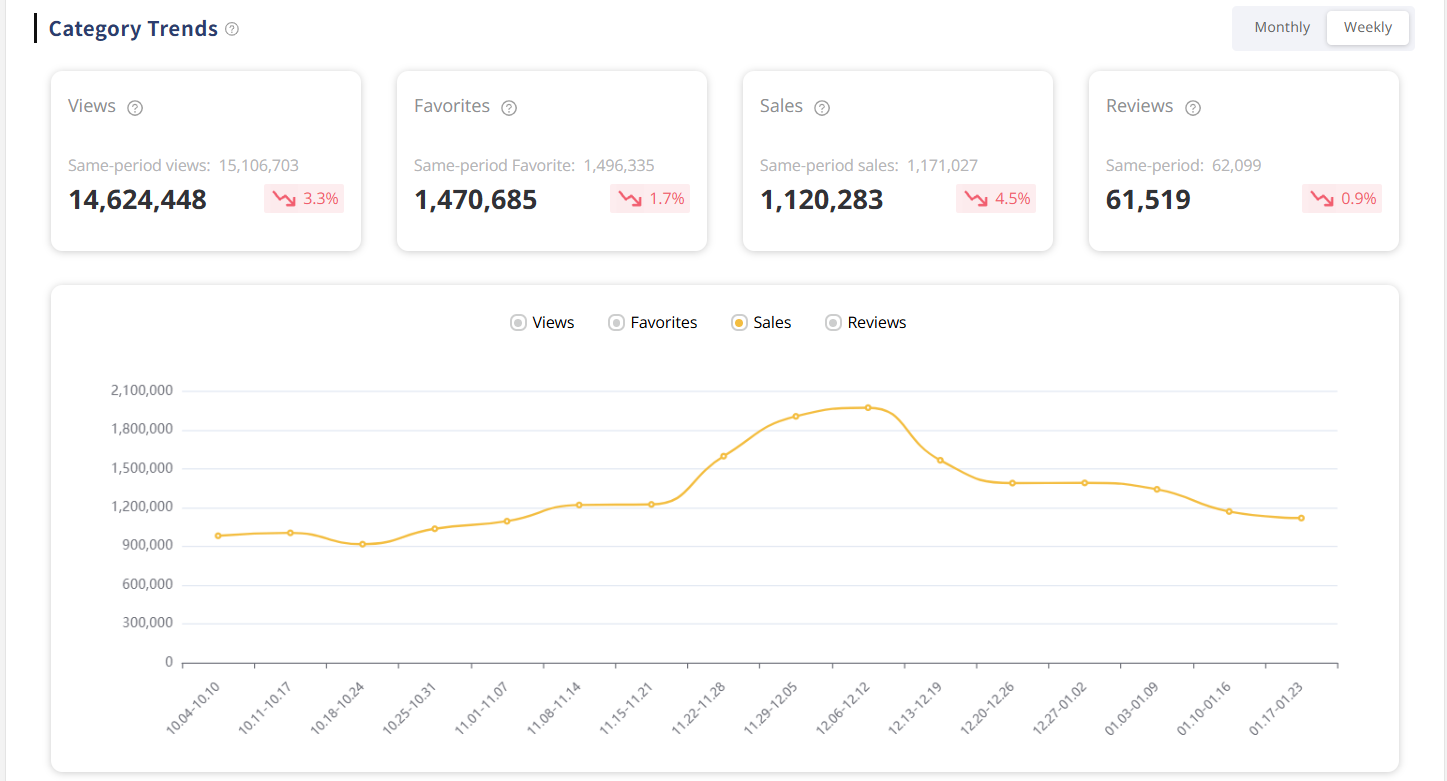Click the data point for 10.04-10.10
The height and width of the screenshot is (781, 1447).
[218, 536]
